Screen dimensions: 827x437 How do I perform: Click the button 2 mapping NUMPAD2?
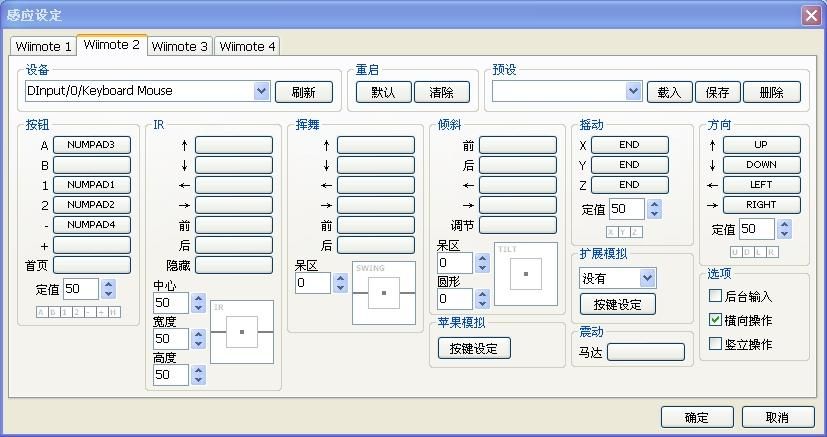92,205
